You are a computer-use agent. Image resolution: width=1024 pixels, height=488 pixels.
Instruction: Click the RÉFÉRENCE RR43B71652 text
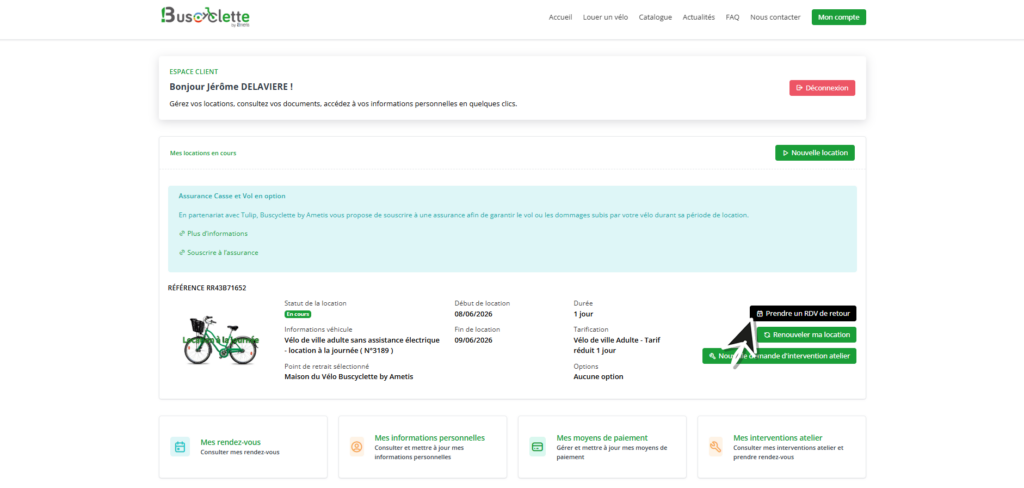pos(207,287)
